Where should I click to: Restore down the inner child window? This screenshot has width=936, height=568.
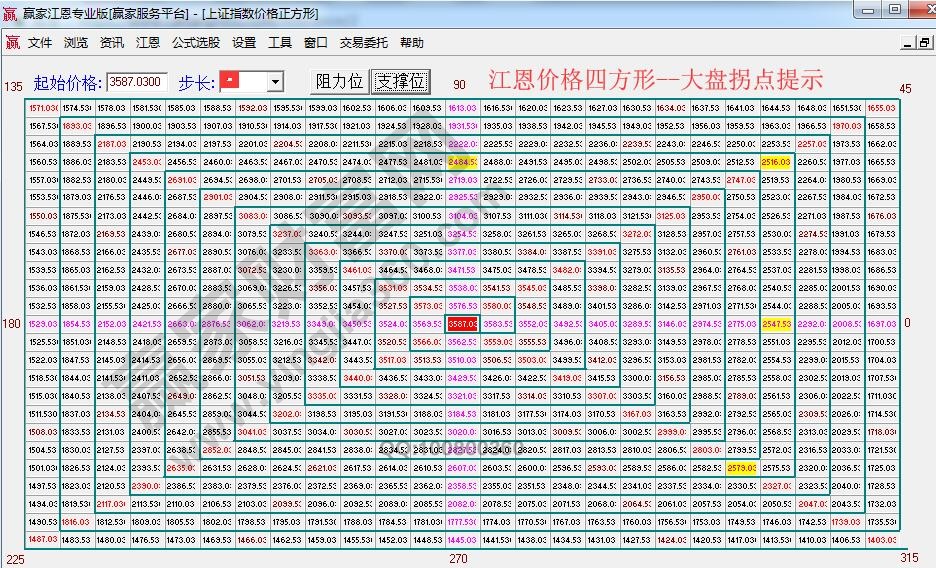pyautogui.click(x=925, y=43)
